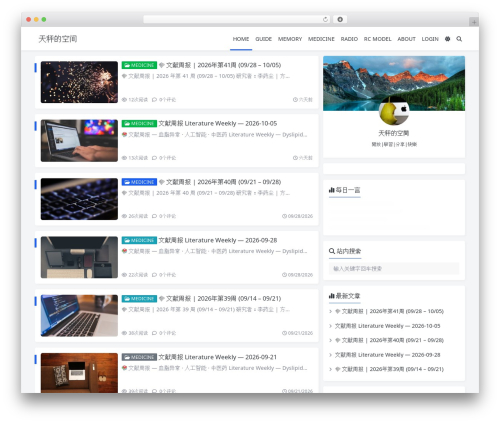The height and width of the screenshot is (423, 500).
Task: Go to the ABOUT page
Action: [x=406, y=39]
